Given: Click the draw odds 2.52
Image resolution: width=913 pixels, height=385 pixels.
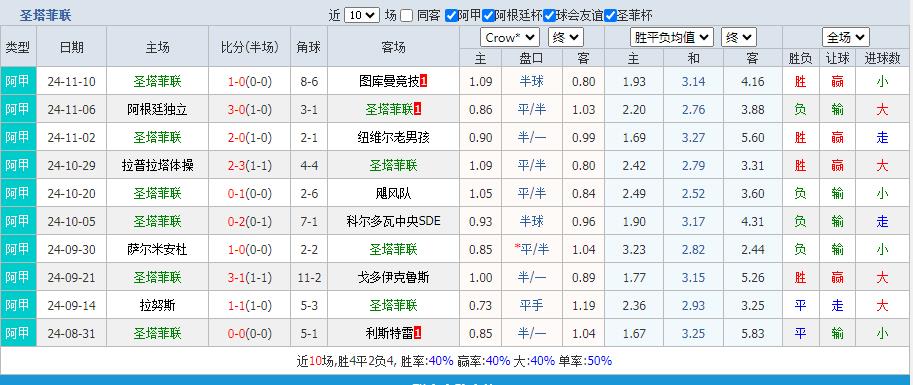Looking at the screenshot, I should 693,193.
